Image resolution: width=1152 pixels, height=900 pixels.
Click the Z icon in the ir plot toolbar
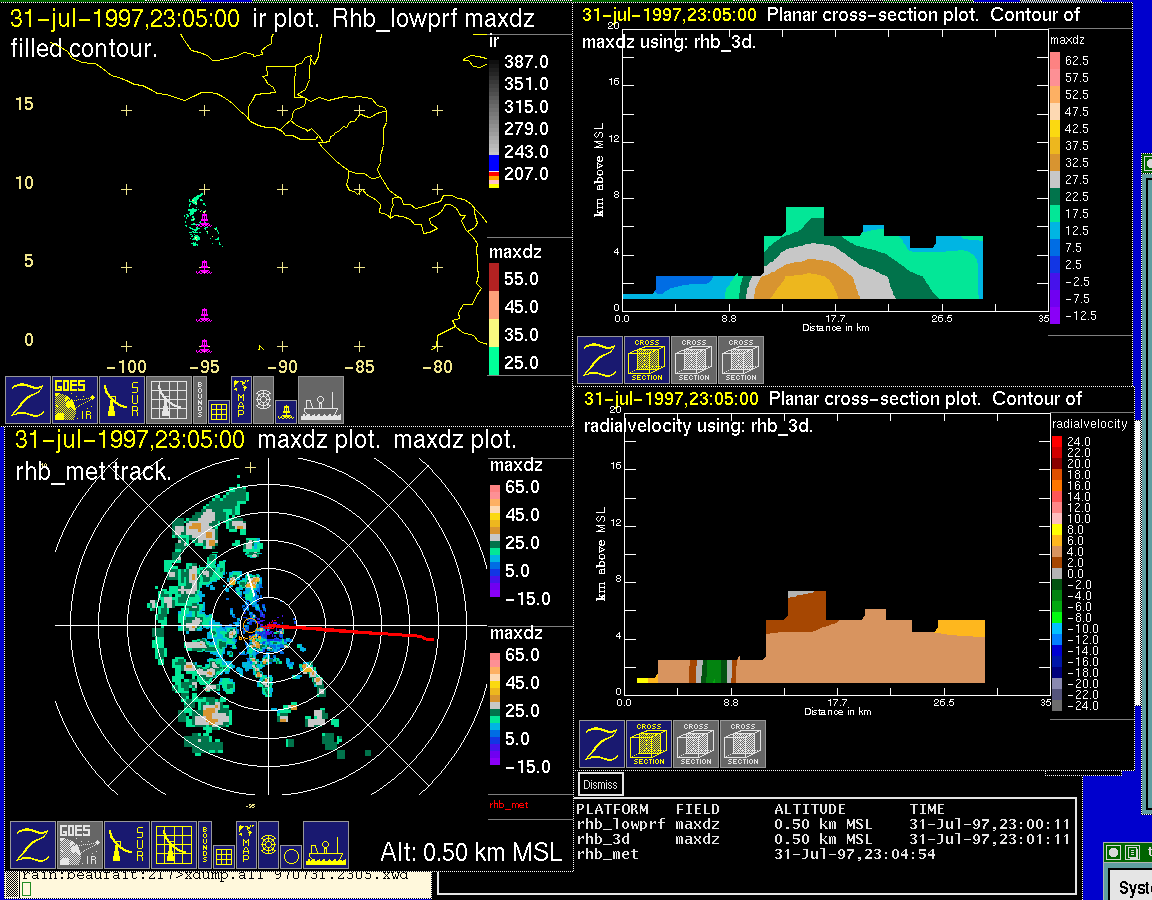(29, 400)
